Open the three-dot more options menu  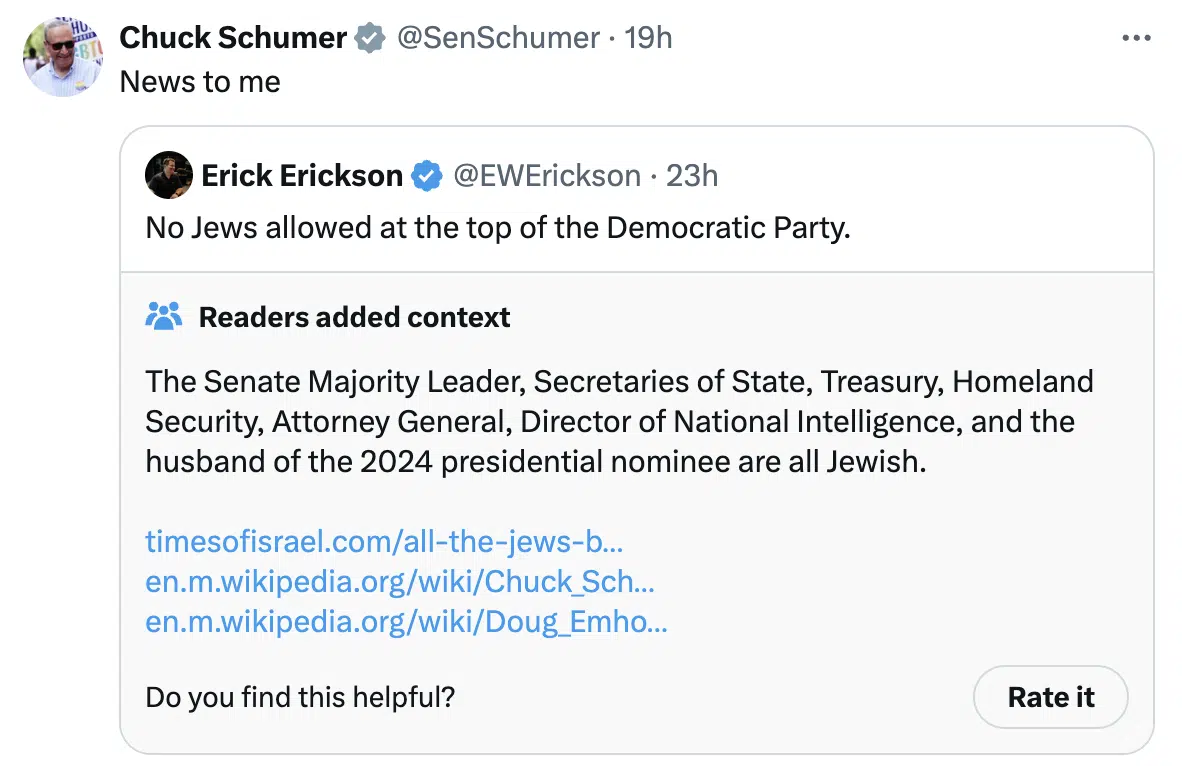pyautogui.click(x=1136, y=38)
